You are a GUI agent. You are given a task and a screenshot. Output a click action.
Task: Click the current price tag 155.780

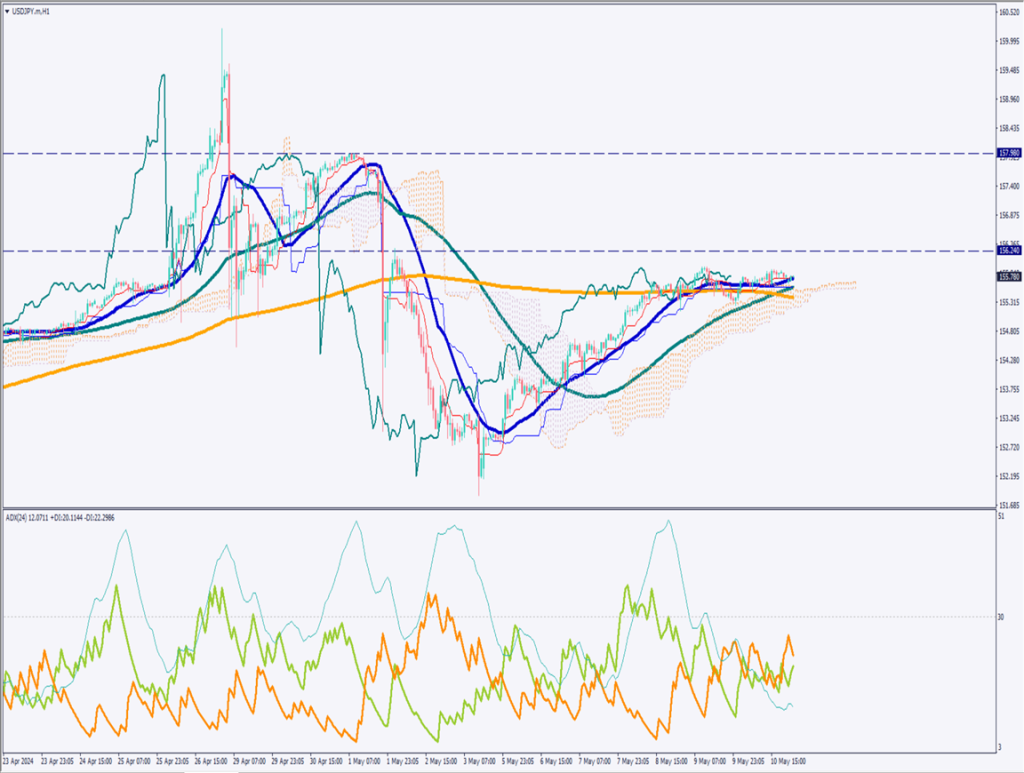point(1008,277)
